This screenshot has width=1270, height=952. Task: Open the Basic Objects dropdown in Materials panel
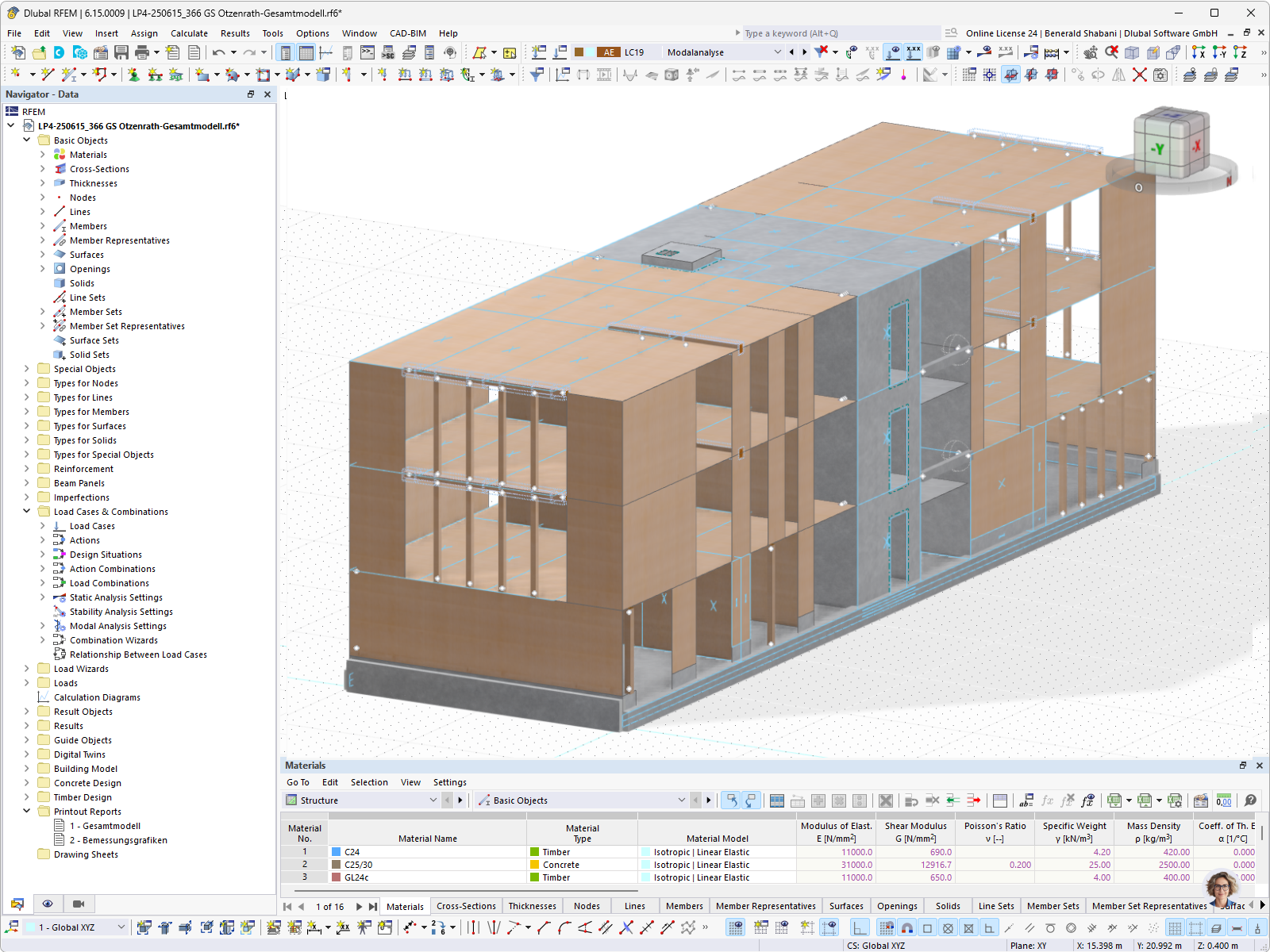click(x=681, y=800)
